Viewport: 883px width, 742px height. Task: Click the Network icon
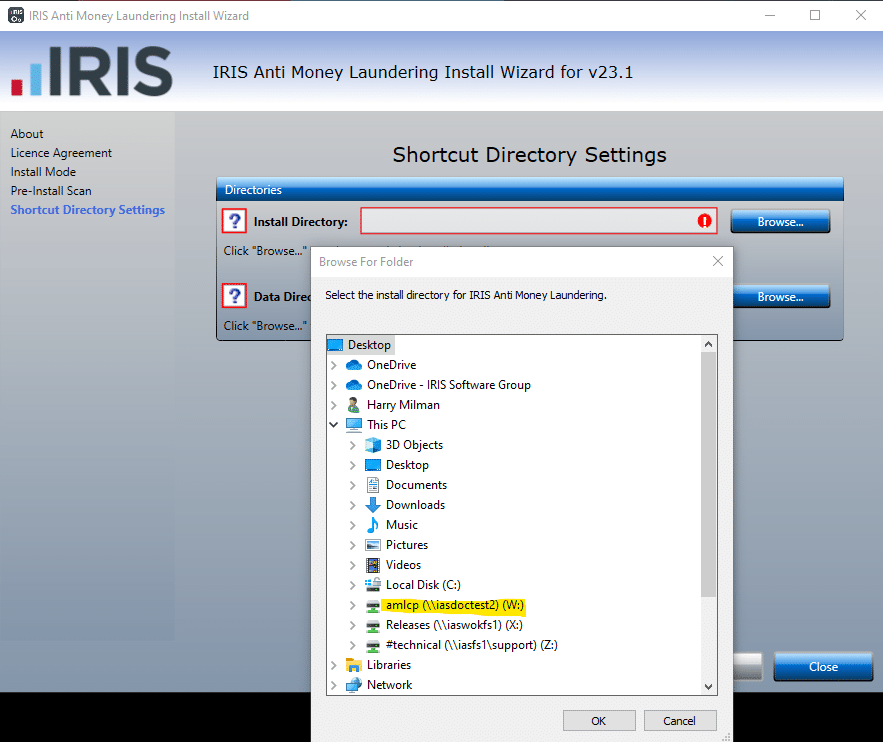tap(354, 685)
